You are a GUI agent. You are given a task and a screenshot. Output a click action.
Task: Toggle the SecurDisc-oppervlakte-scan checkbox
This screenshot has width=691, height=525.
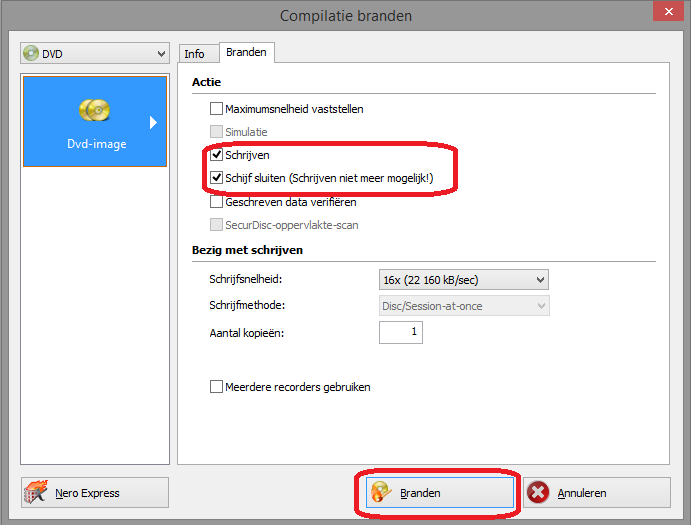click(216, 224)
